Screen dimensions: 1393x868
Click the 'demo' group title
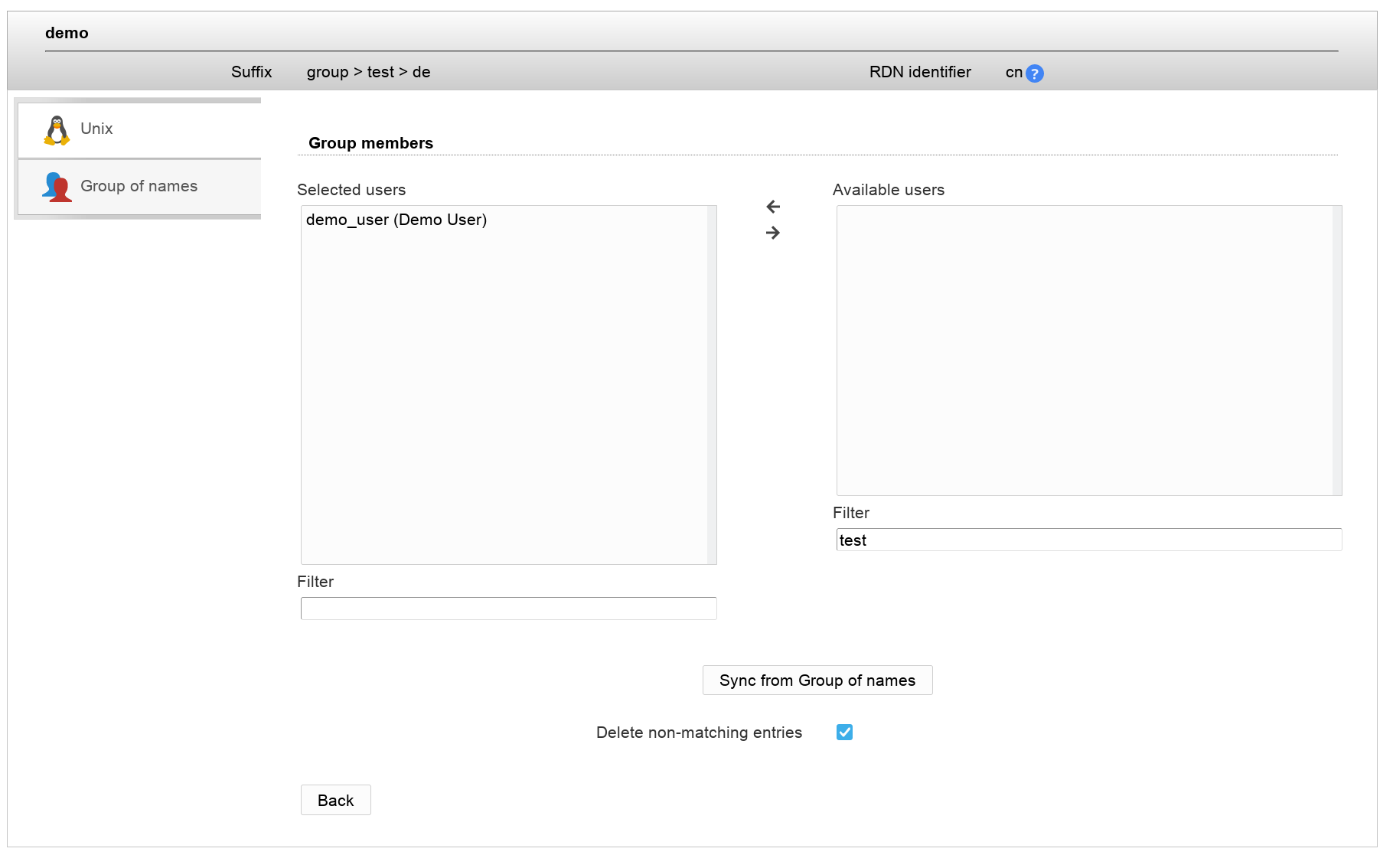click(x=67, y=33)
